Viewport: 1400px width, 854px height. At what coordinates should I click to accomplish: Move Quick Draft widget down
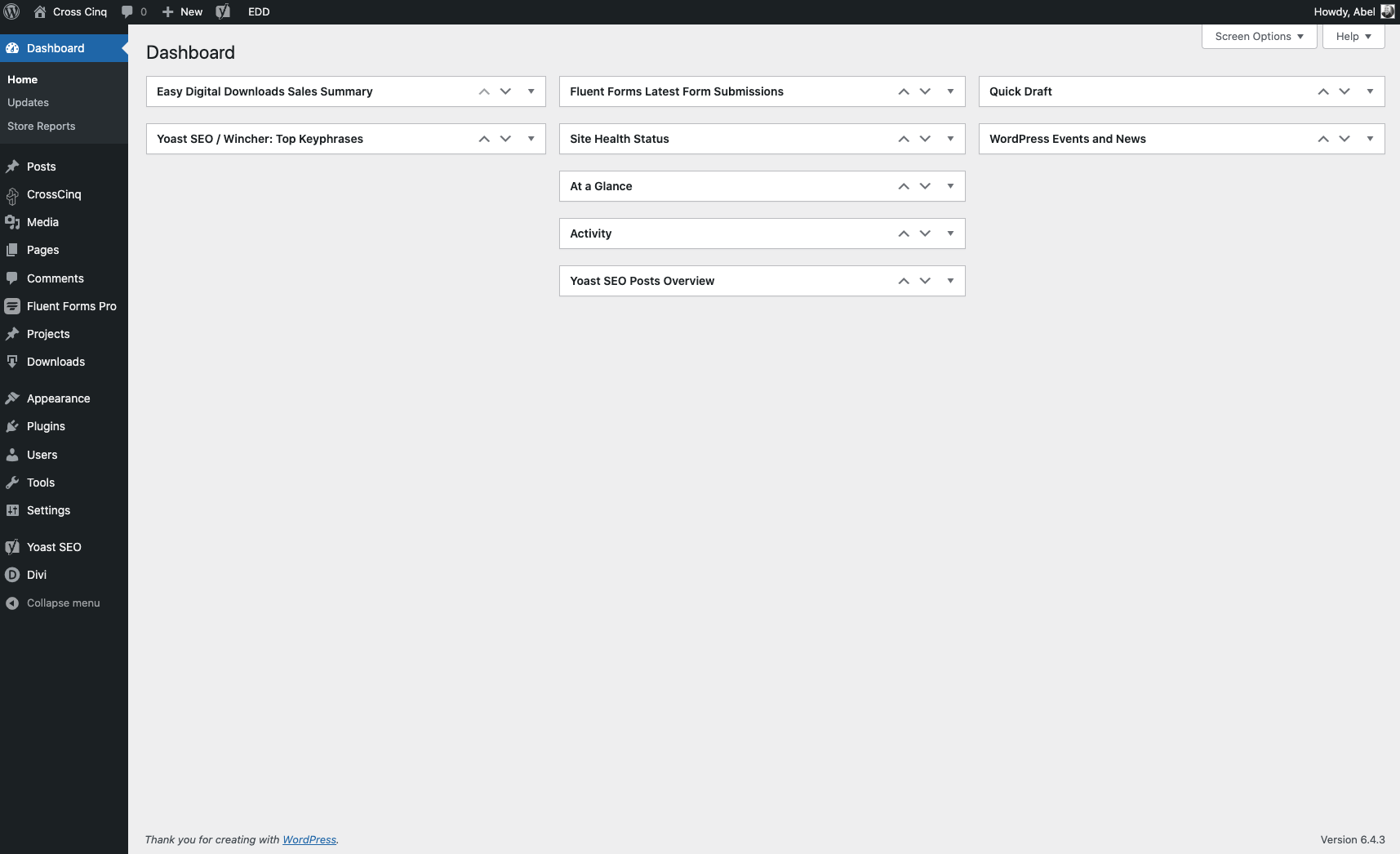pyautogui.click(x=1344, y=91)
